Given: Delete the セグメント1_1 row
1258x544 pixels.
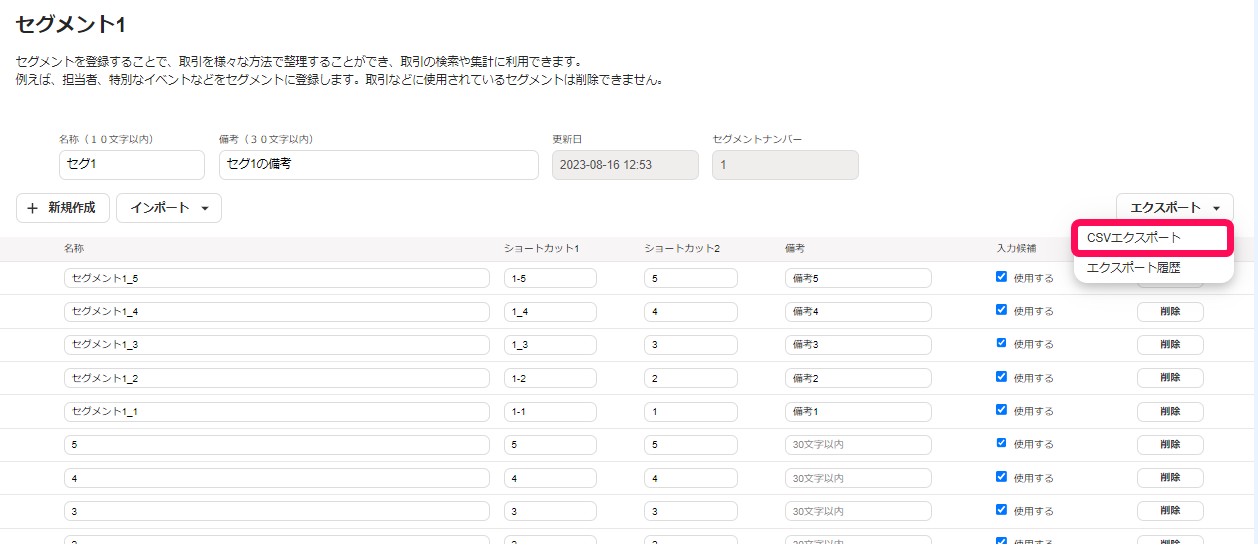Looking at the screenshot, I should [1170, 412].
